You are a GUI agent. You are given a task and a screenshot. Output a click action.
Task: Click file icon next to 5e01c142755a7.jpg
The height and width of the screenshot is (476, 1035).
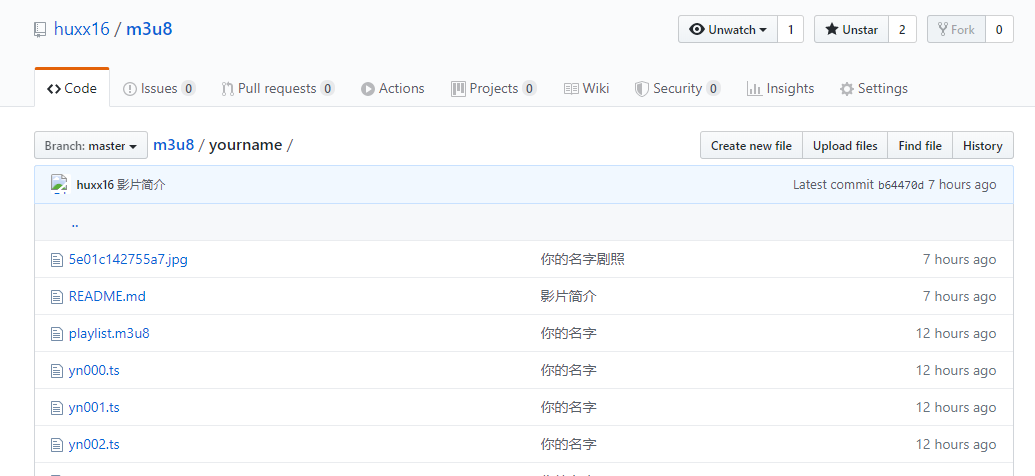(x=57, y=259)
